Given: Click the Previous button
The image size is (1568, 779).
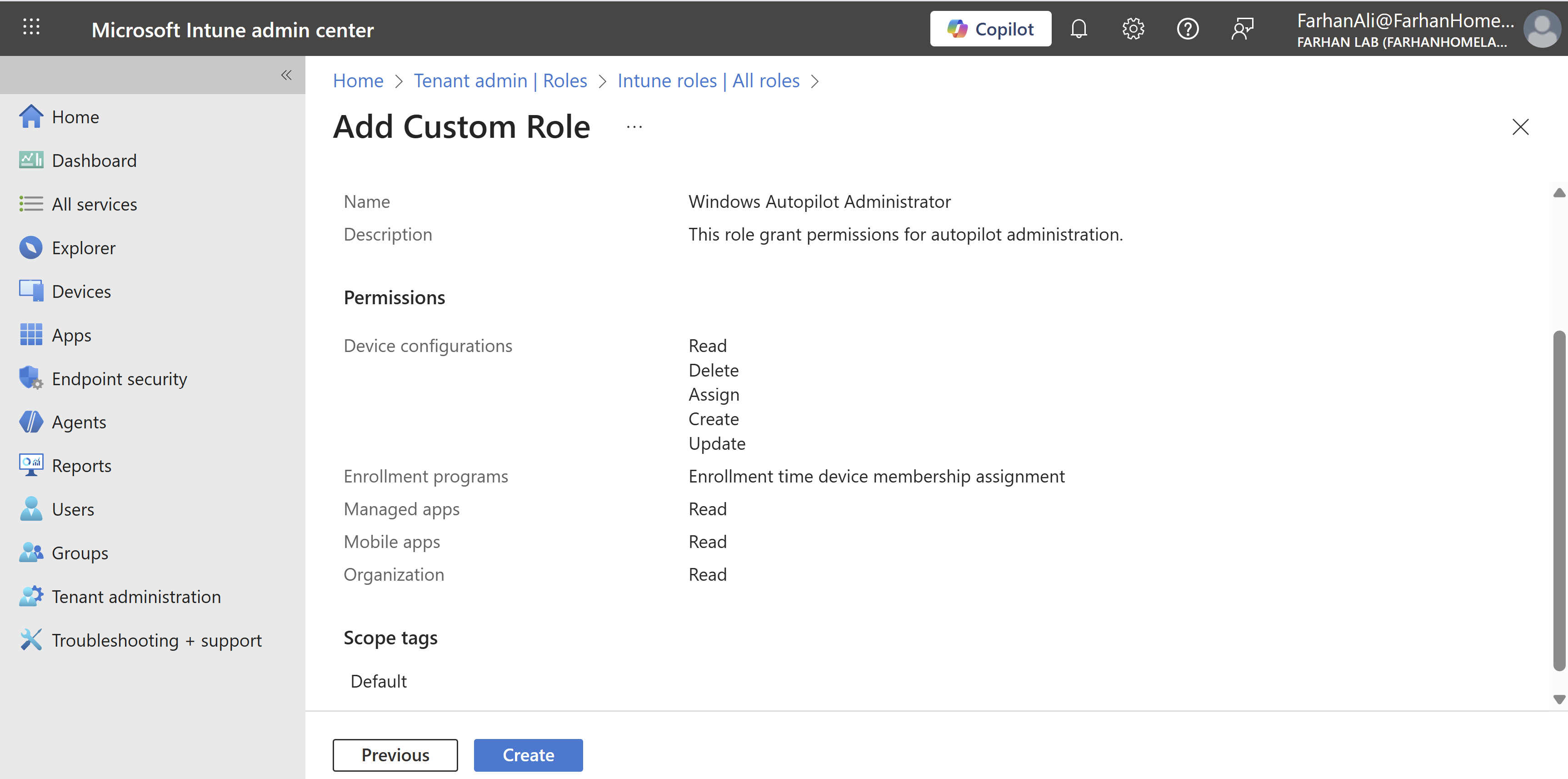Looking at the screenshot, I should [x=395, y=754].
